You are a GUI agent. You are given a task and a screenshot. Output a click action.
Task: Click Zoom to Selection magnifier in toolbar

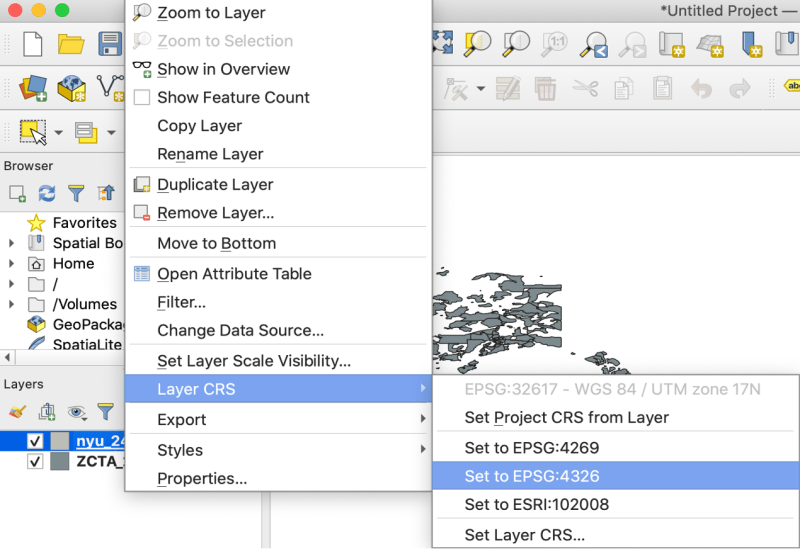(478, 44)
